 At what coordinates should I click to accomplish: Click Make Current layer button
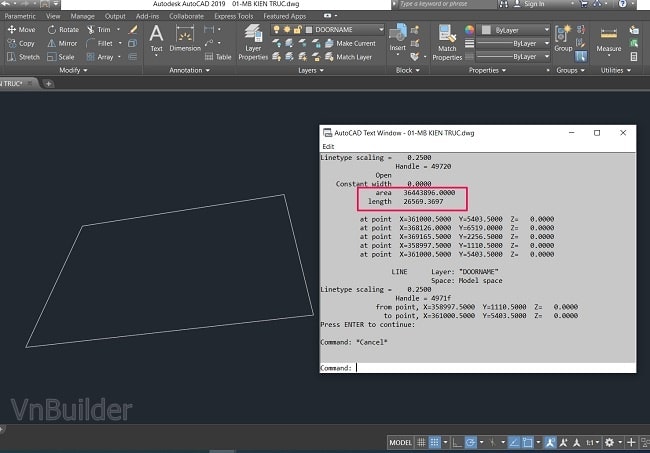coord(350,43)
